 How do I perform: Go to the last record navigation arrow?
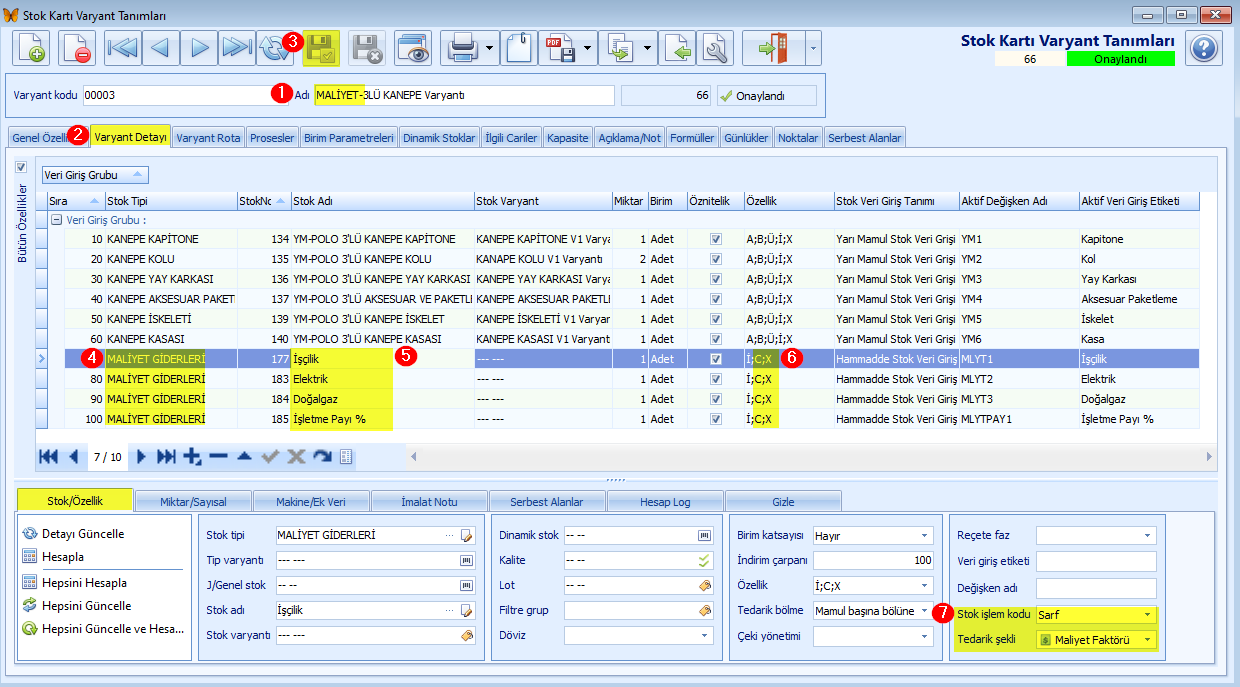point(237,48)
